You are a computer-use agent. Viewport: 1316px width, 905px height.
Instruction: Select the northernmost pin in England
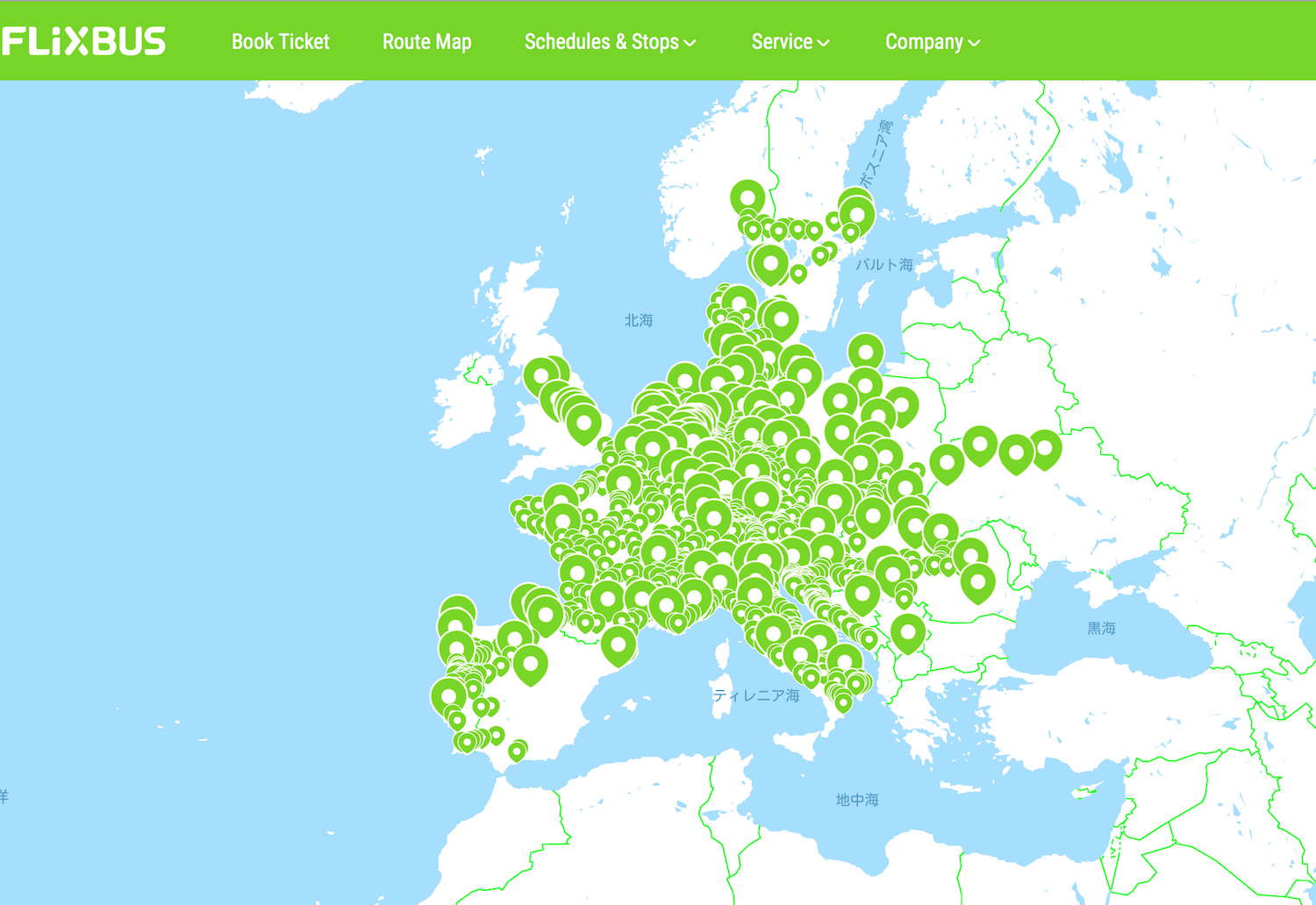541,378
